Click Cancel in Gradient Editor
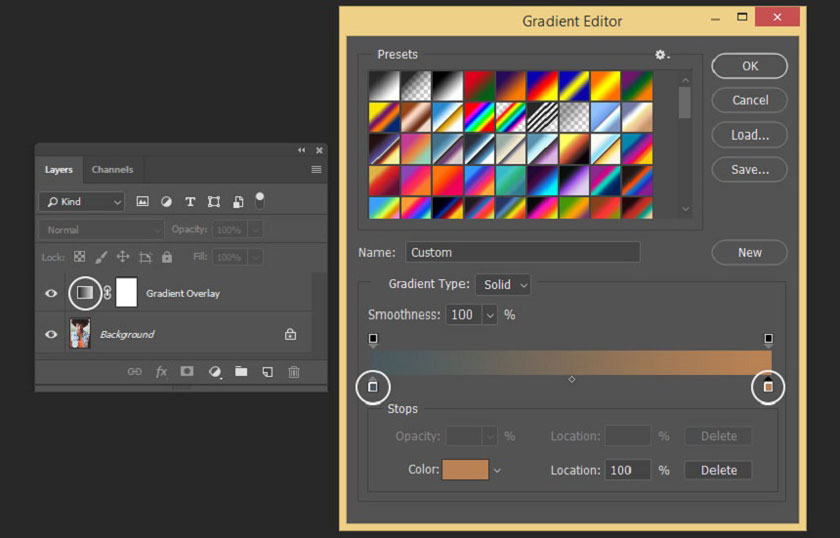The height and width of the screenshot is (538, 840). tap(749, 100)
